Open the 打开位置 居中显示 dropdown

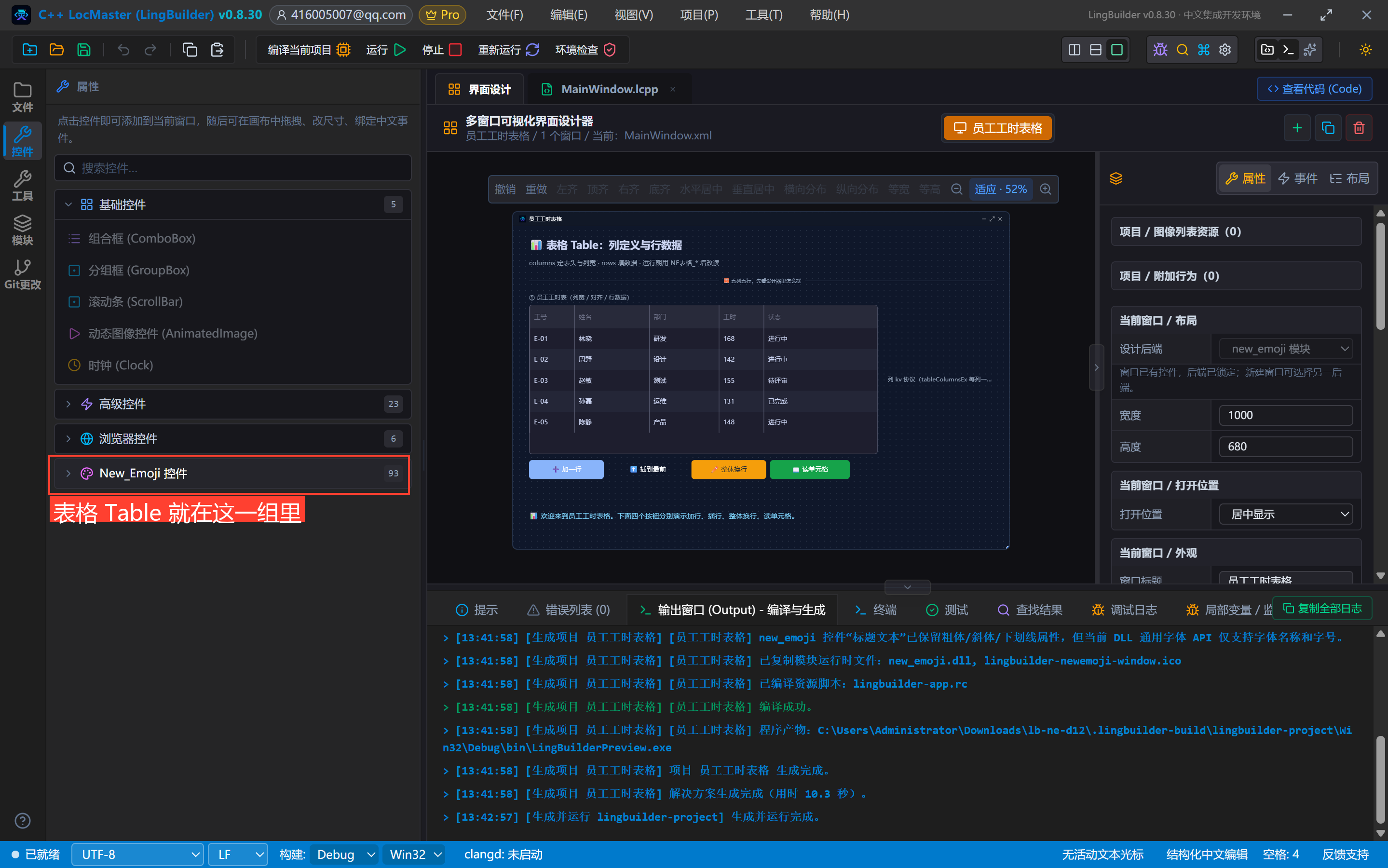1286,515
